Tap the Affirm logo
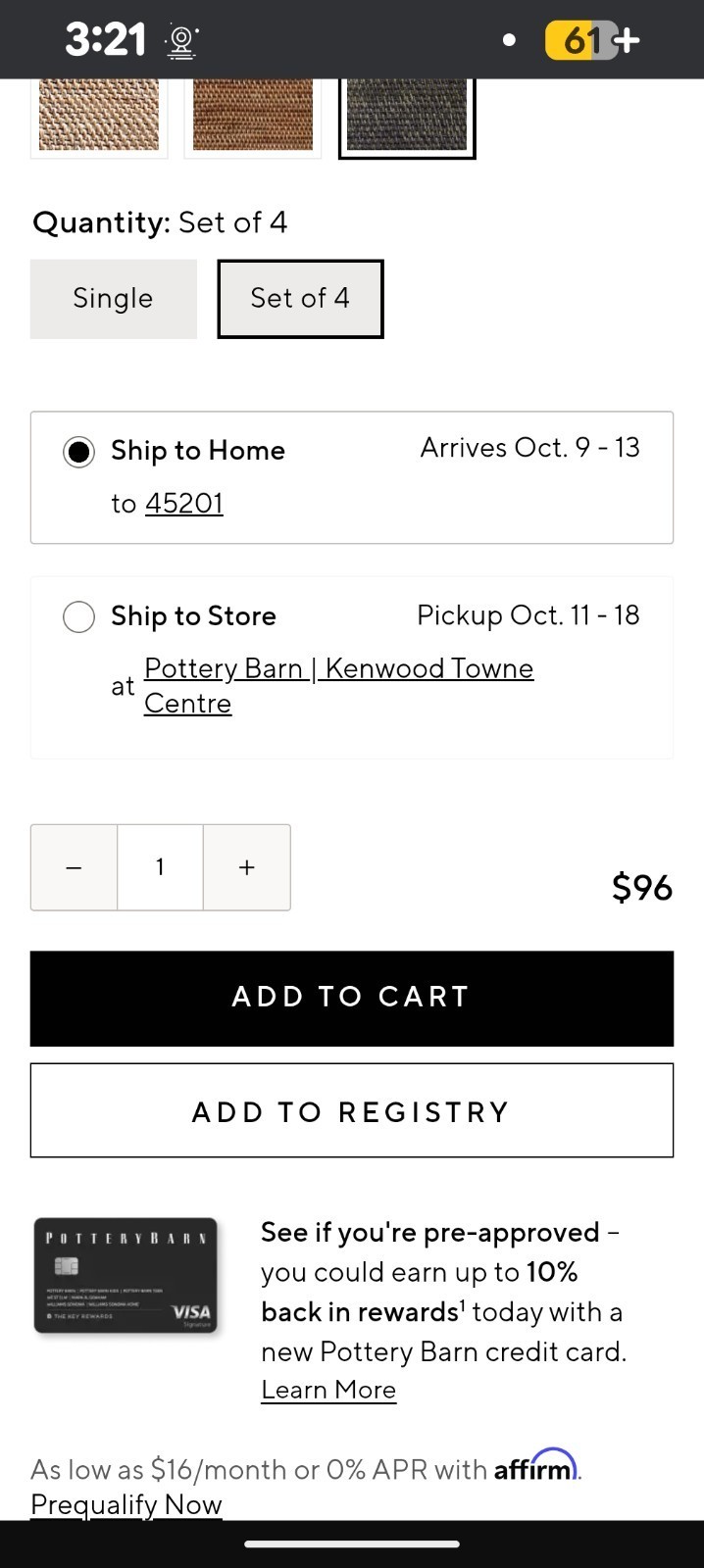The width and height of the screenshot is (704, 1568). [535, 1467]
